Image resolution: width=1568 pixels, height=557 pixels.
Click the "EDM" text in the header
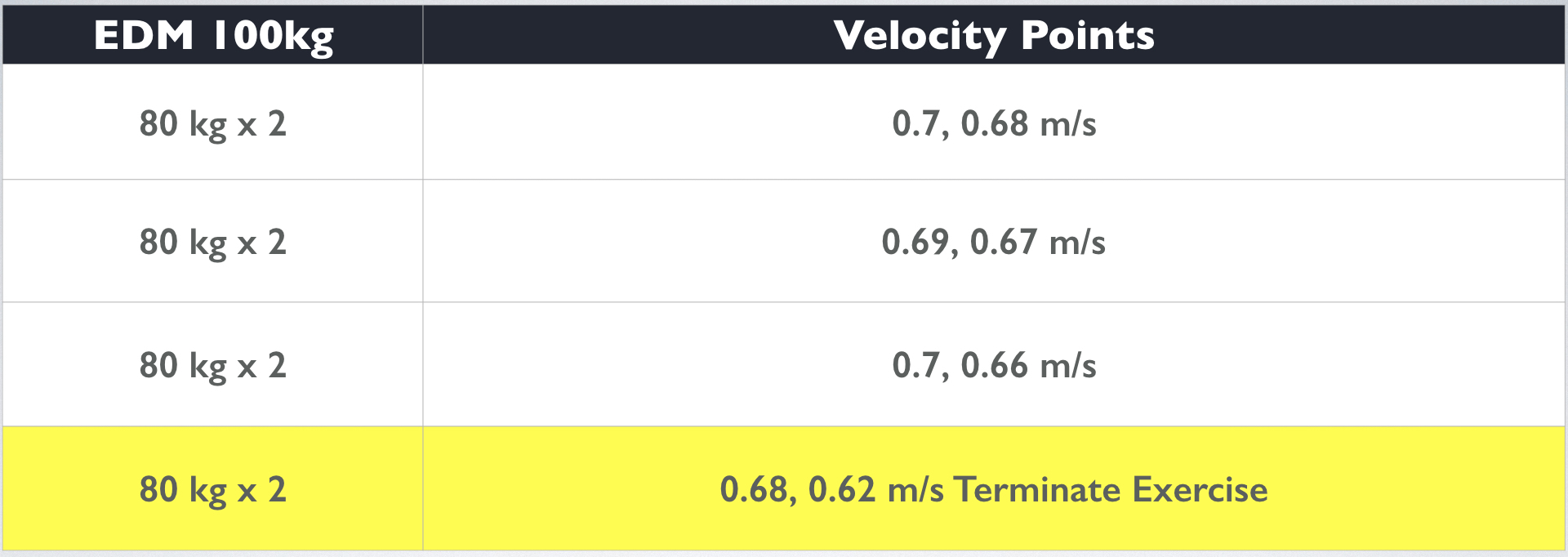click(144, 35)
